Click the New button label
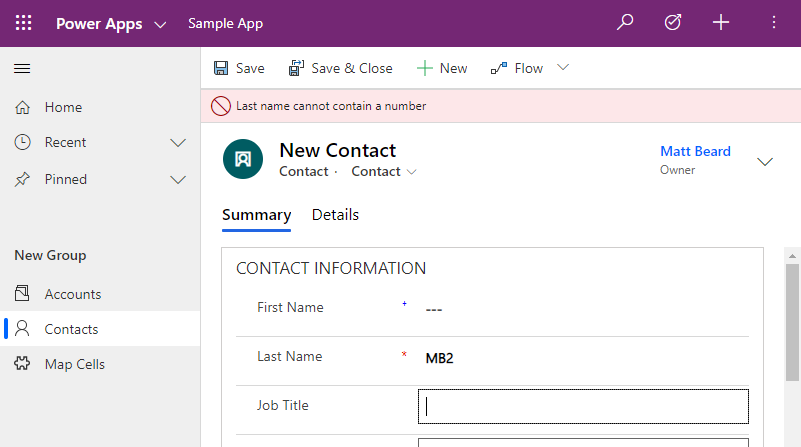The image size is (801, 447). pos(453,68)
